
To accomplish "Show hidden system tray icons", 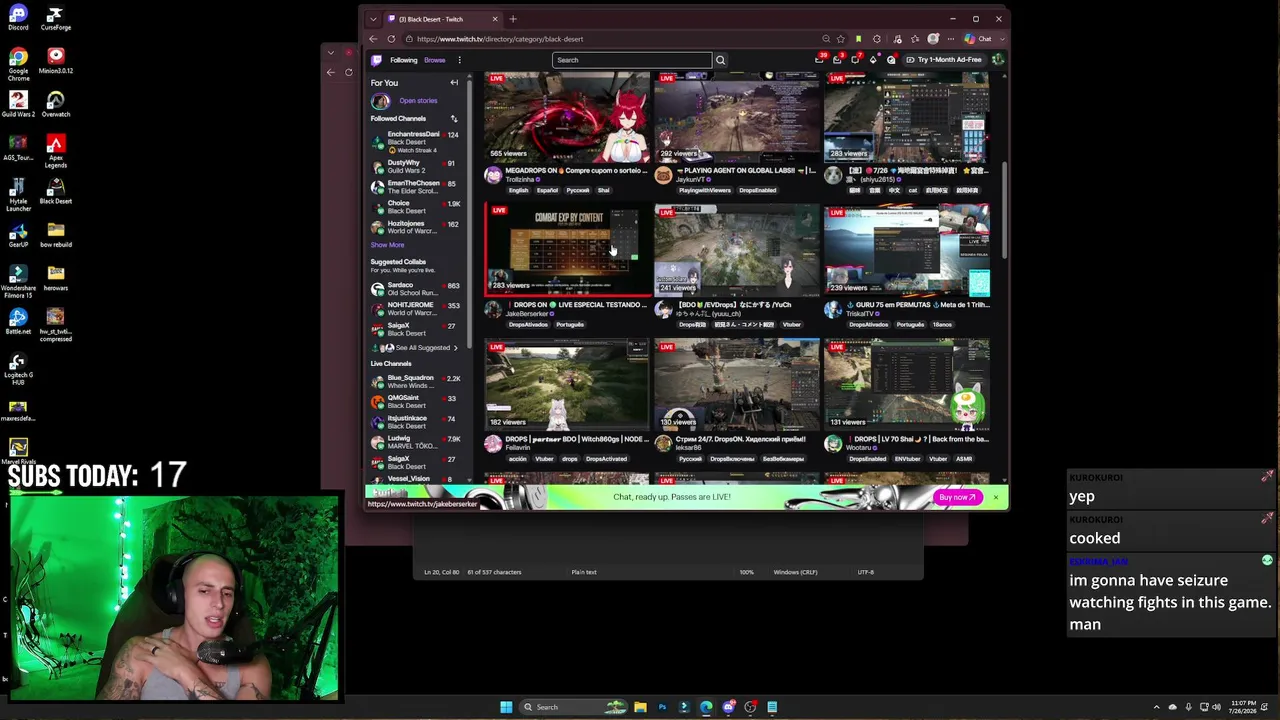I will pyautogui.click(x=1157, y=707).
